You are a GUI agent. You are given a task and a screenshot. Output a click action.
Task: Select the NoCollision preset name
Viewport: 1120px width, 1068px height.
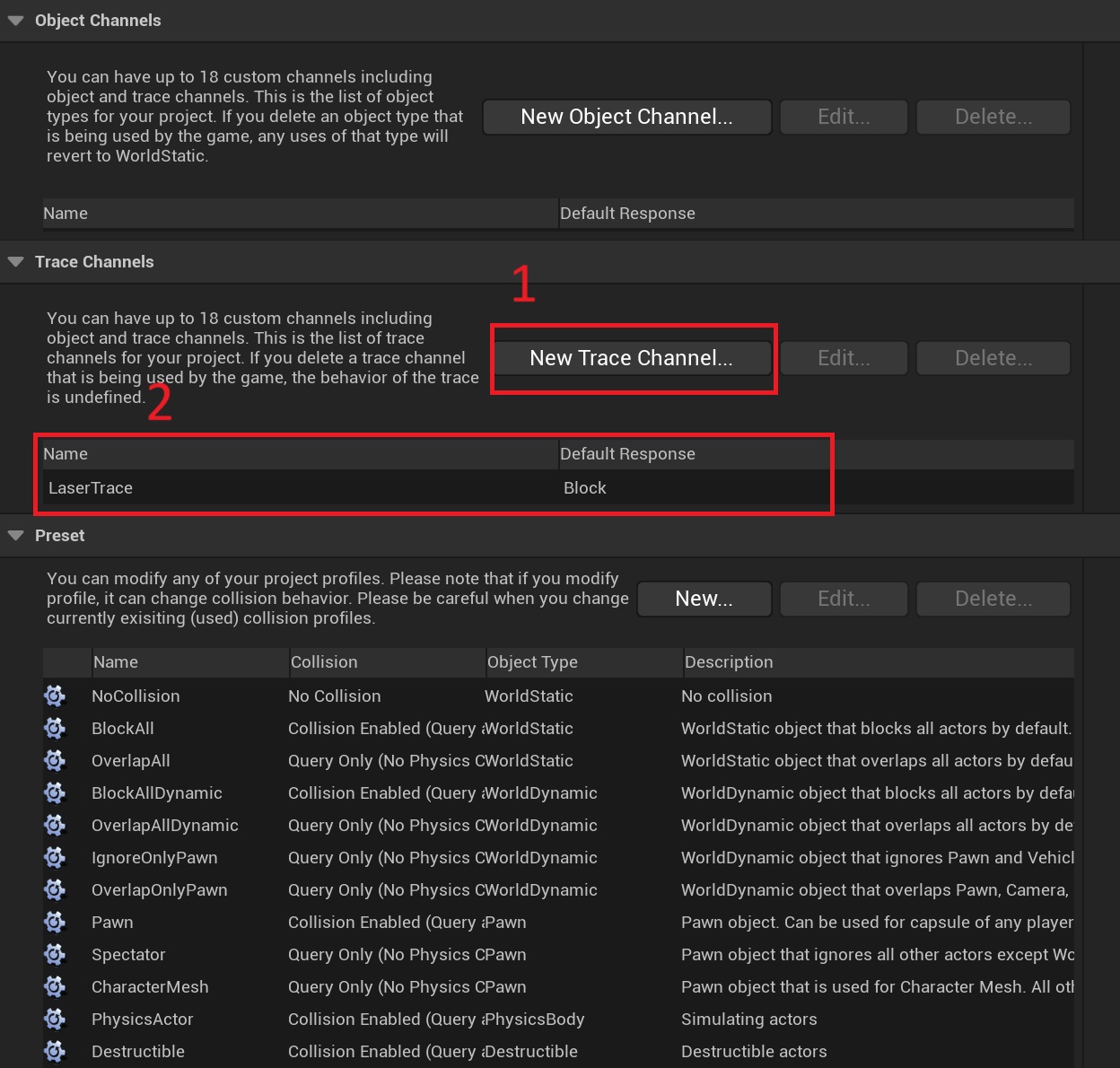pyautogui.click(x=136, y=696)
